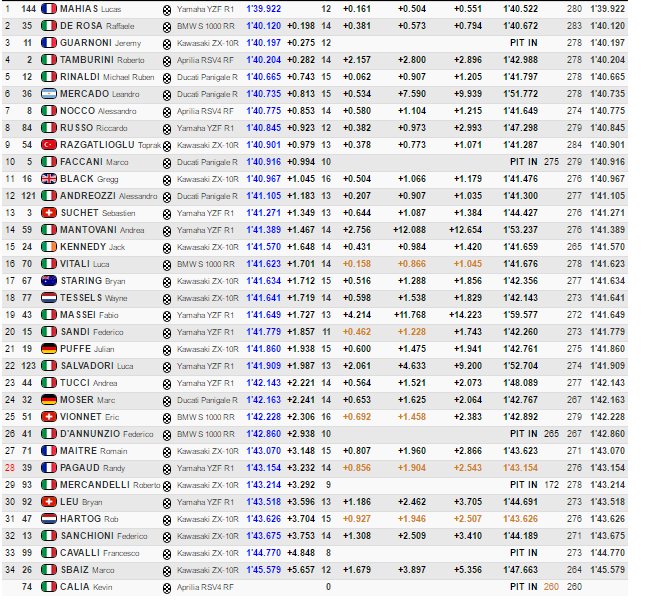Select rider name D'ANNUNZIO Federico
This screenshot has height=608, width=646.
[107, 434]
